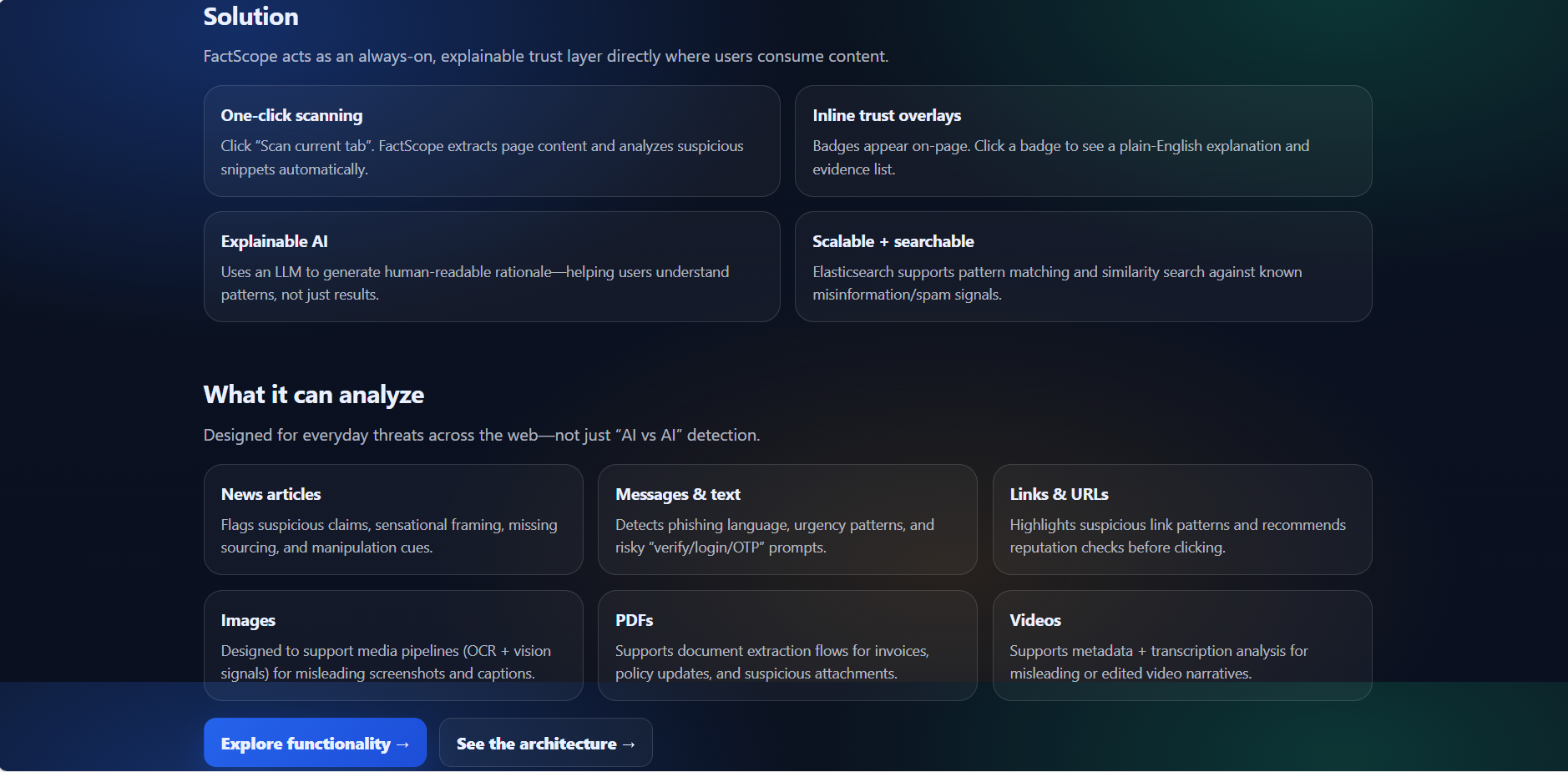
Task: Click the Scalable + searchable card
Action: 1083,266
